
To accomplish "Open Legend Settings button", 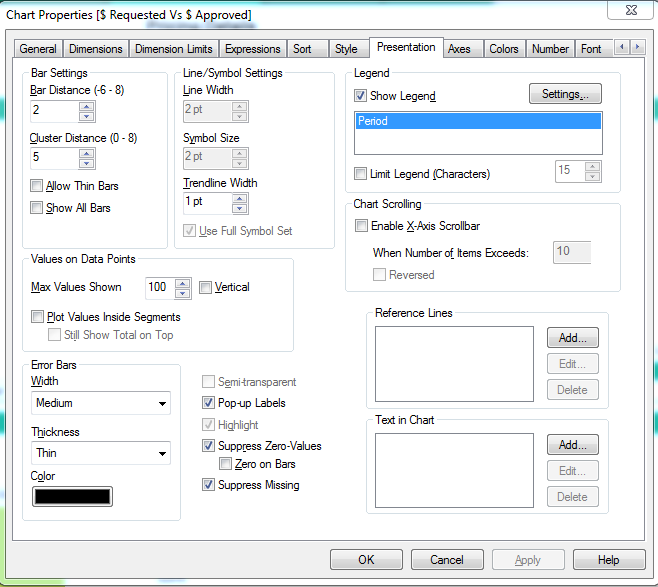I will click(x=565, y=94).
